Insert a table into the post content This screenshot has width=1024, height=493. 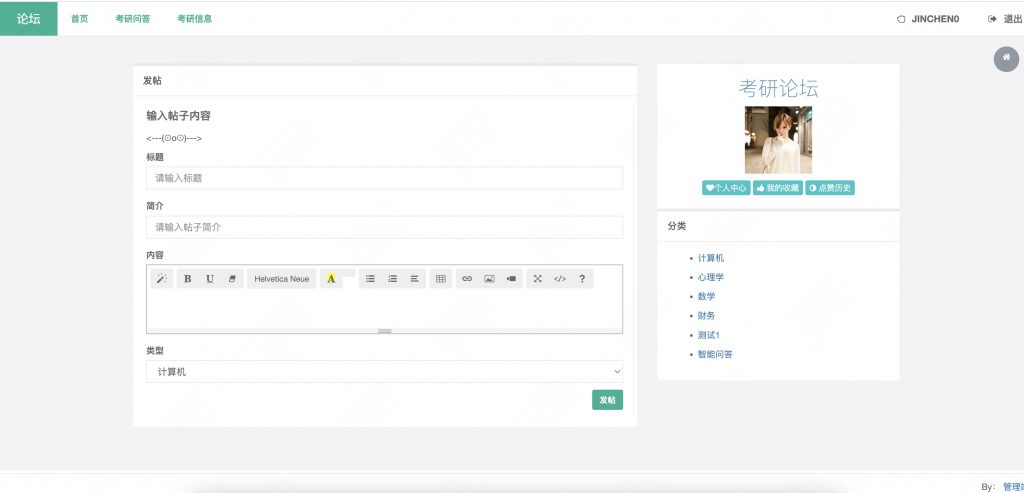pyautogui.click(x=440, y=279)
